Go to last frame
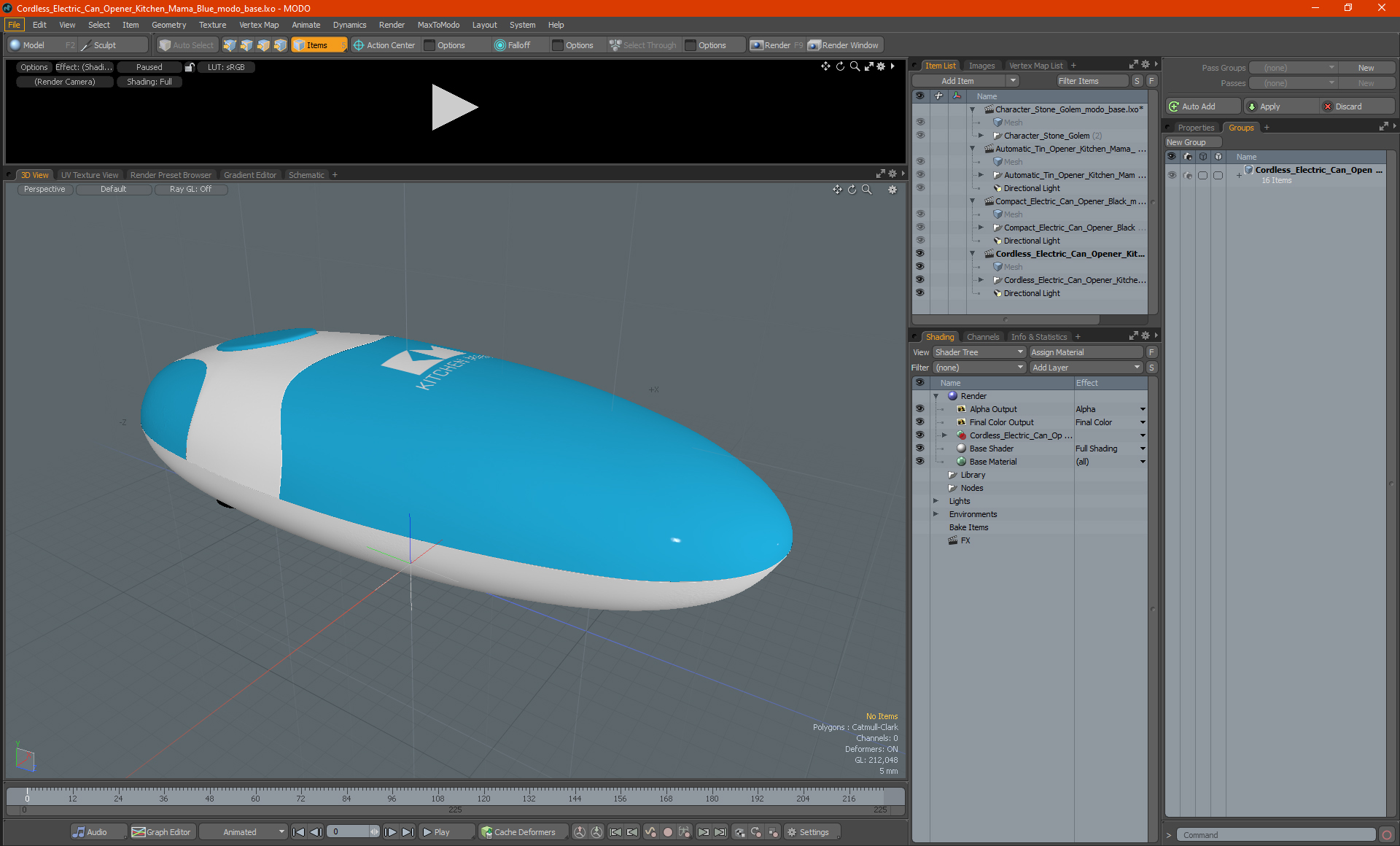This screenshot has width=1400, height=846. click(x=408, y=832)
